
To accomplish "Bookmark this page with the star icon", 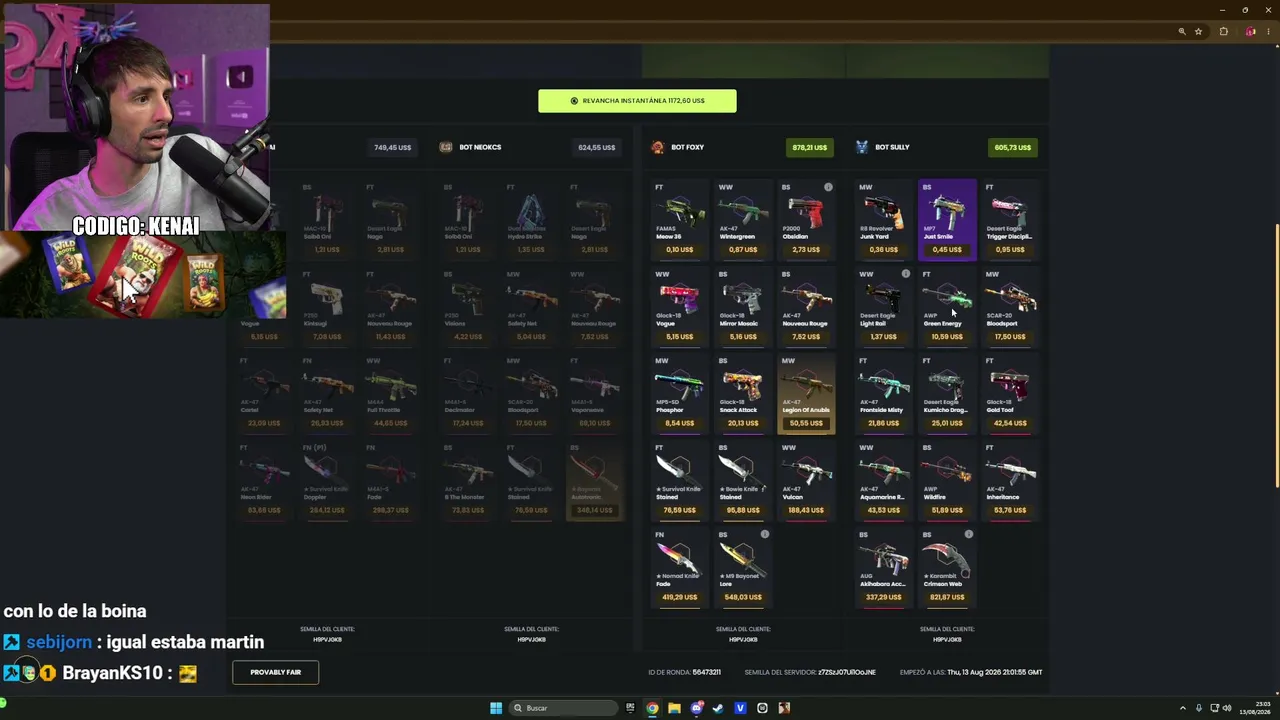I will pos(1198,32).
